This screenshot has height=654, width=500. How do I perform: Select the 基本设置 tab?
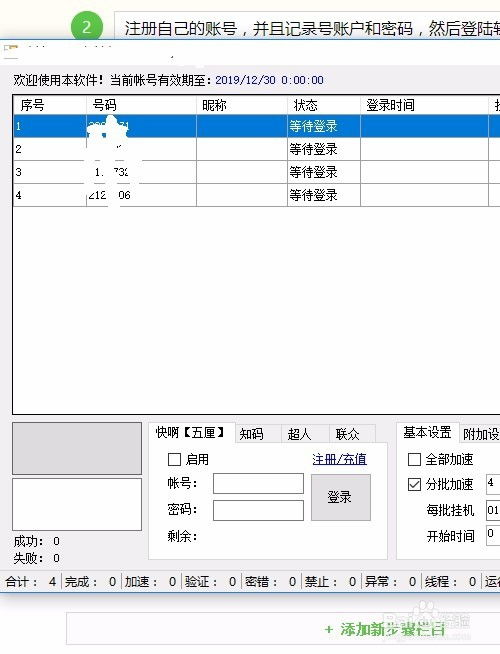tap(427, 433)
